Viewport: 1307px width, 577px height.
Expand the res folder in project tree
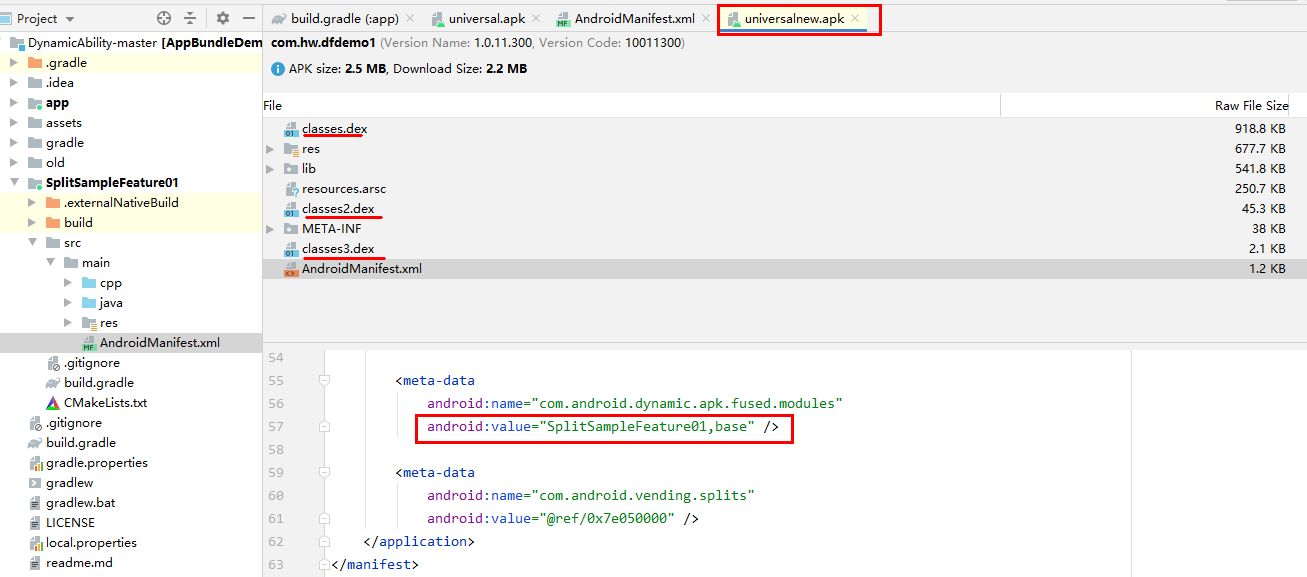(68, 322)
